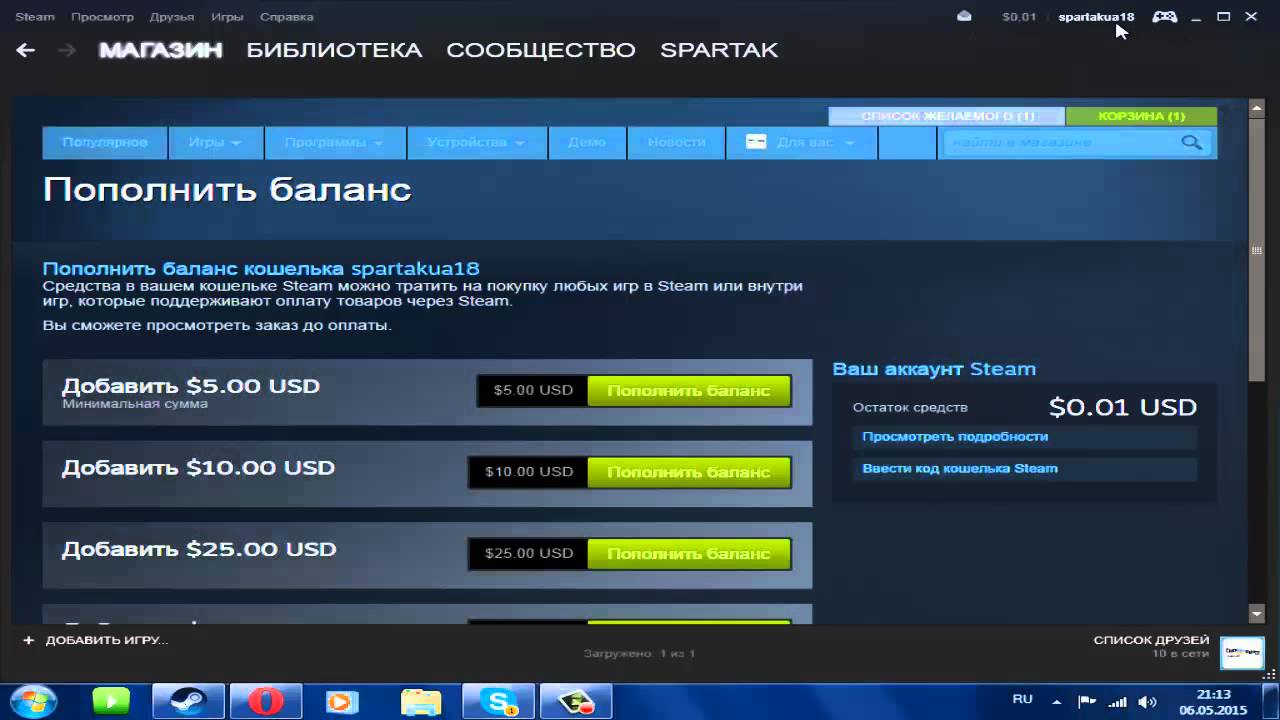Launch Opera browser from taskbar
1280x720 pixels.
pos(265,701)
